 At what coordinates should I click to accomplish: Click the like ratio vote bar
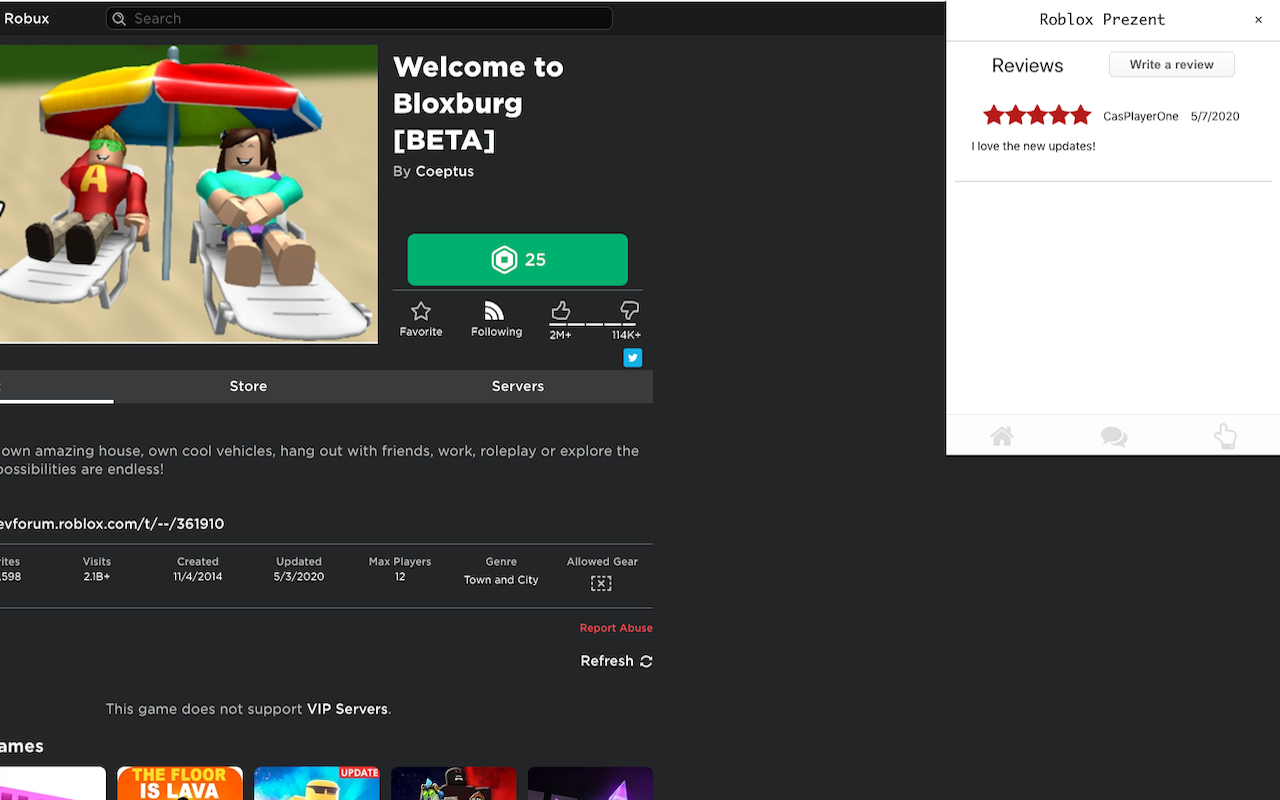tap(595, 324)
